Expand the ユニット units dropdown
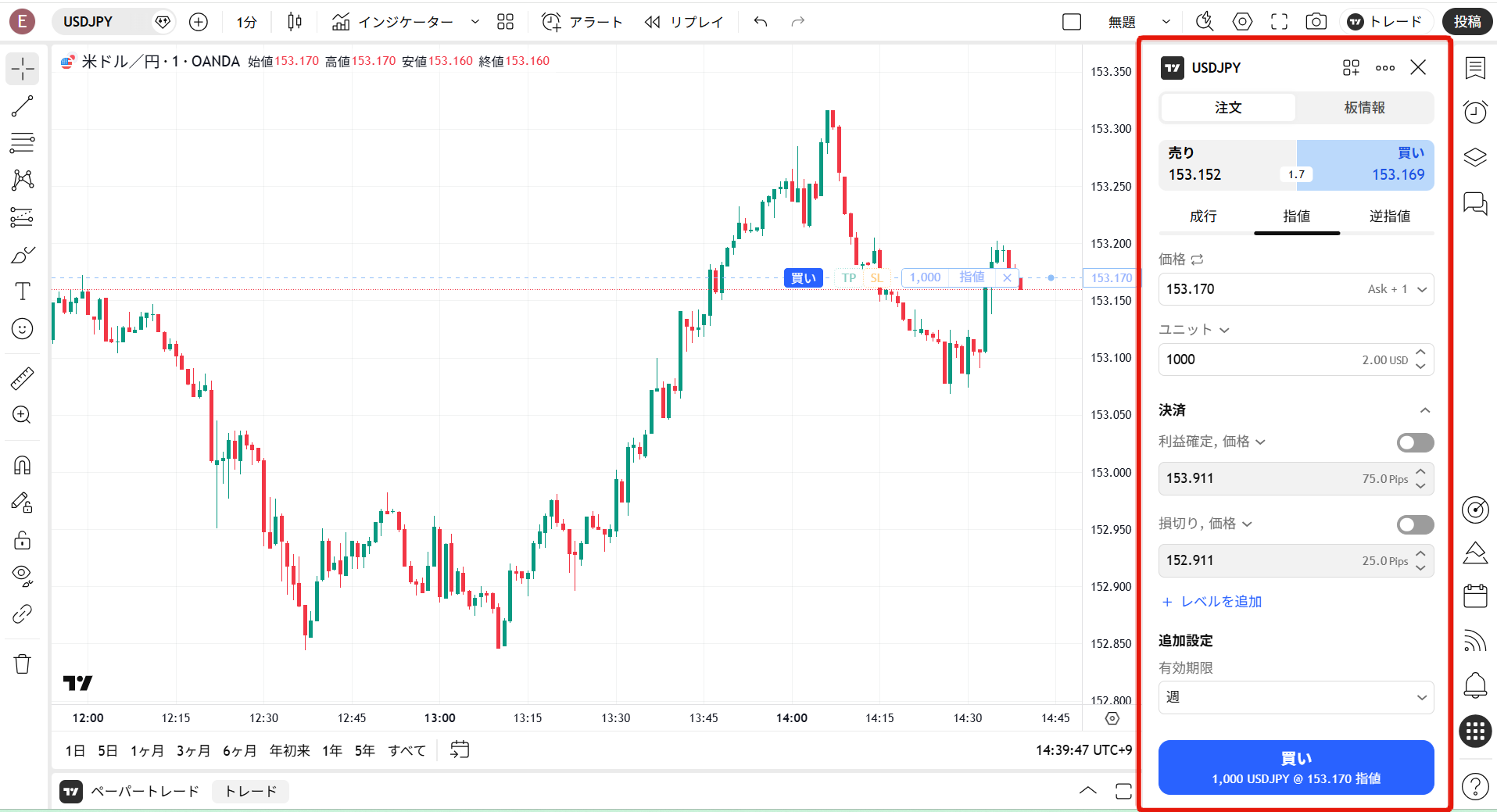 (x=1223, y=329)
